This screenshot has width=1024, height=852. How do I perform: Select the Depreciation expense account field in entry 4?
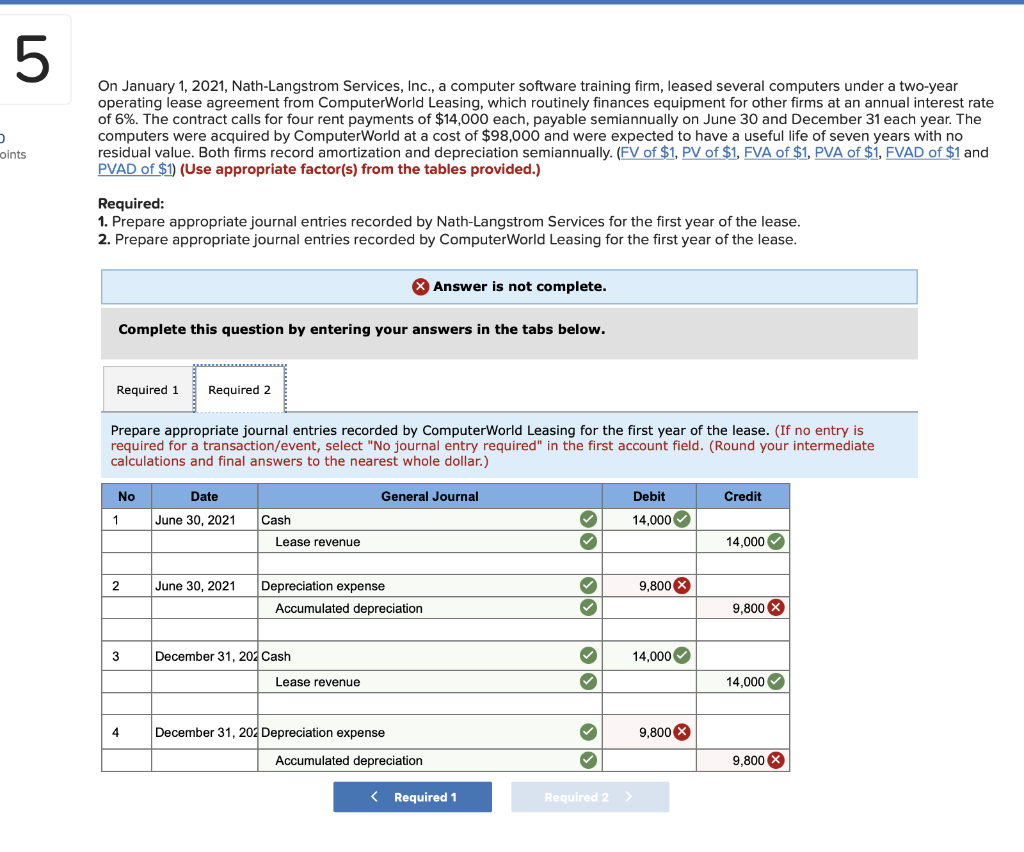pyautogui.click(x=430, y=733)
